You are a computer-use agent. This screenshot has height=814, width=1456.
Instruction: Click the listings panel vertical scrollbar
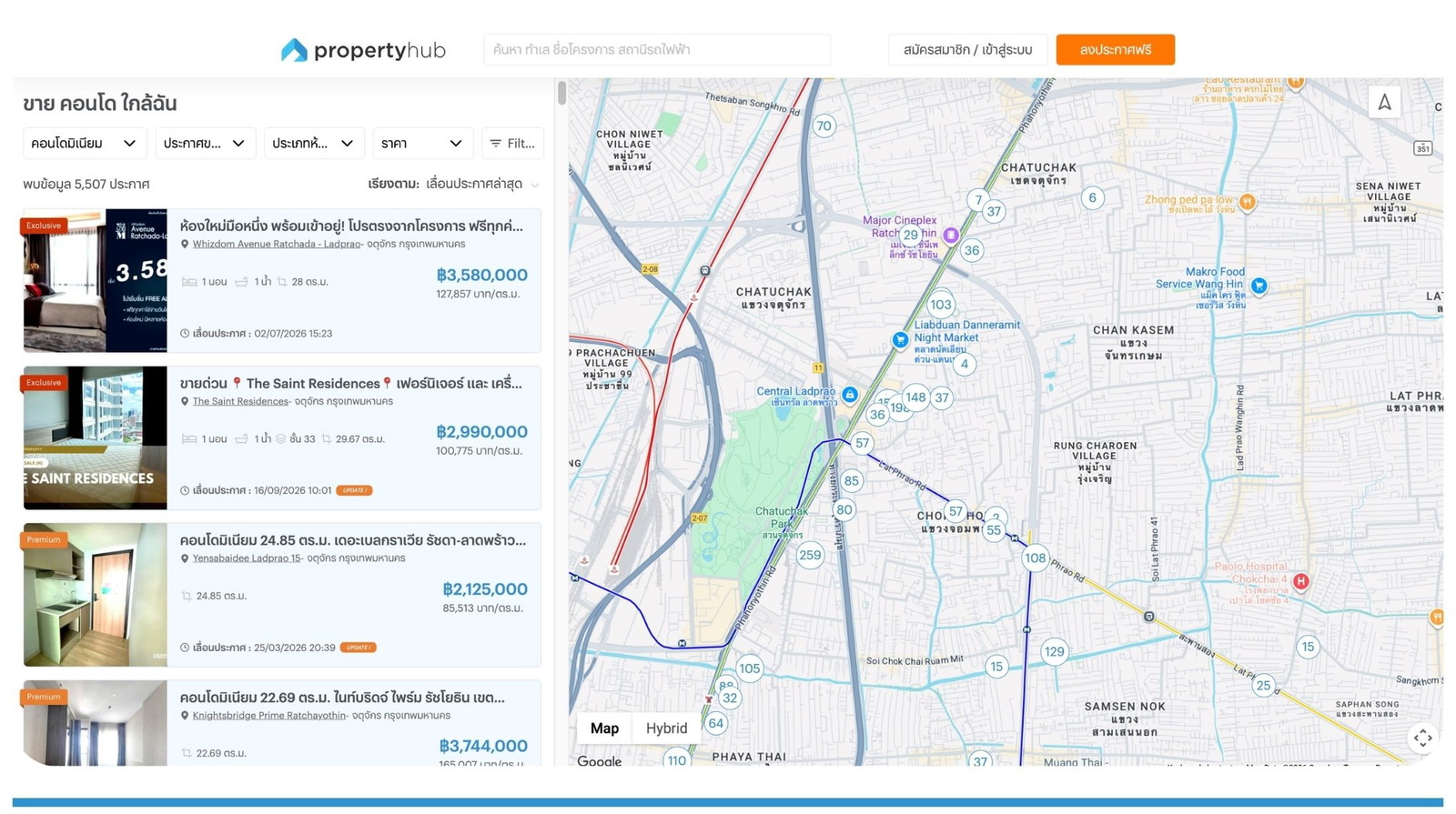click(561, 94)
